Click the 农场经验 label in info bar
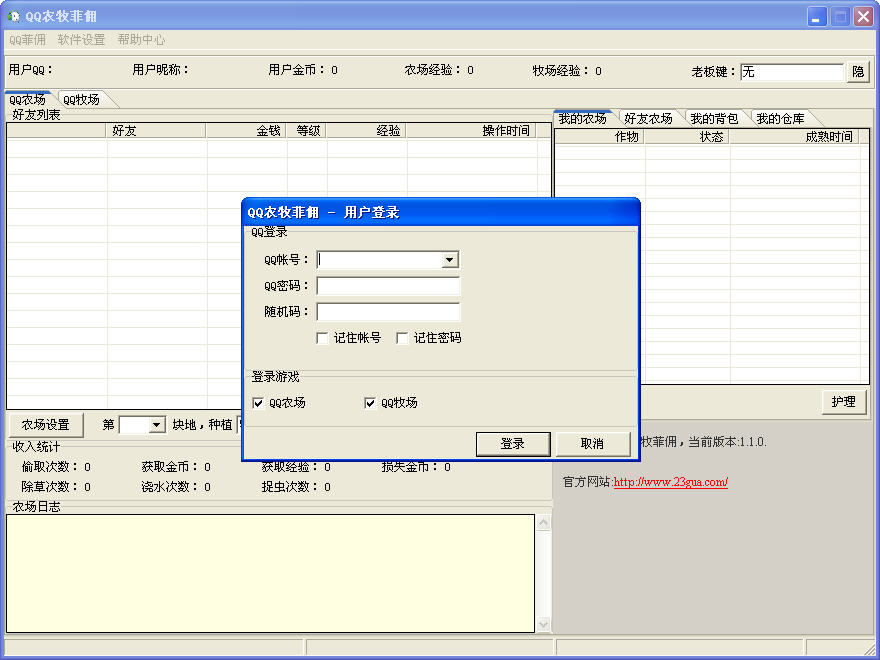Image resolution: width=880 pixels, height=660 pixels. 439,70
